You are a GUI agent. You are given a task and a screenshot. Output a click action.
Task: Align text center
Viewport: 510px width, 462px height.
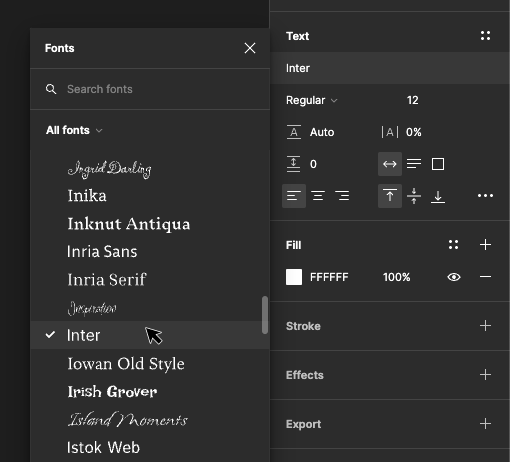pos(318,196)
